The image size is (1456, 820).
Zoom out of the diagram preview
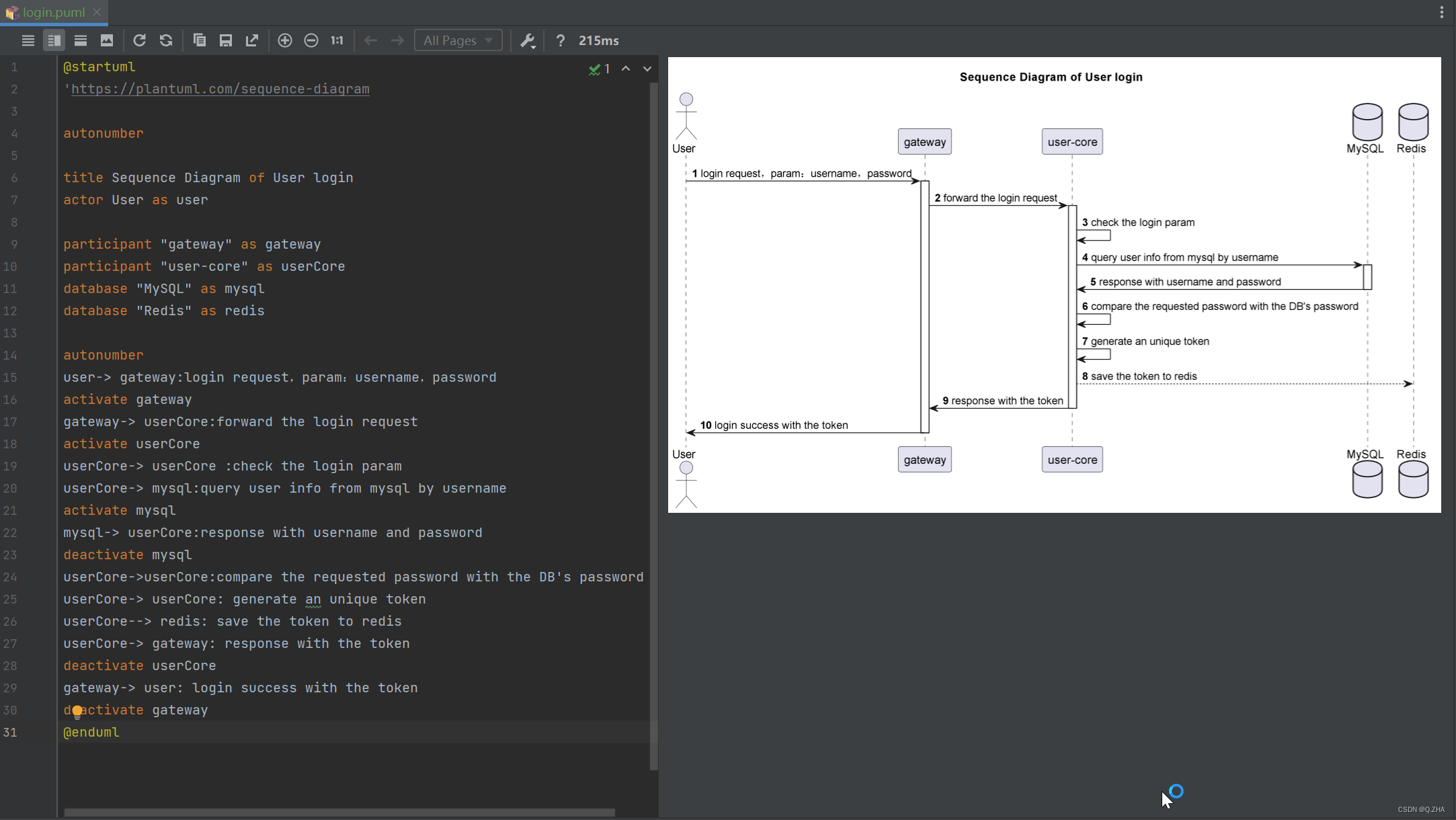311,40
